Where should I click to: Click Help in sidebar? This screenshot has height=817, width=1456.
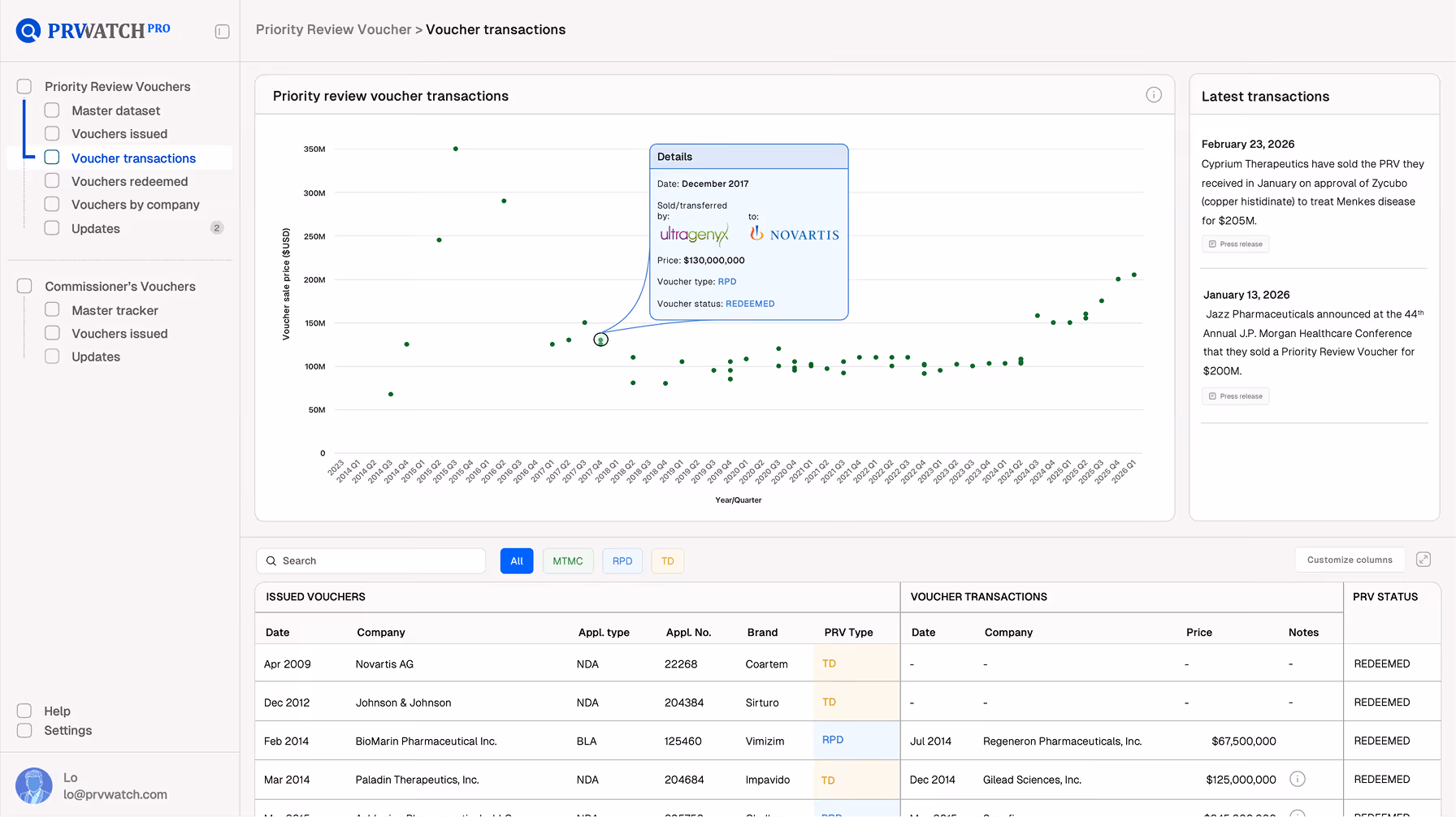pyautogui.click(x=57, y=711)
